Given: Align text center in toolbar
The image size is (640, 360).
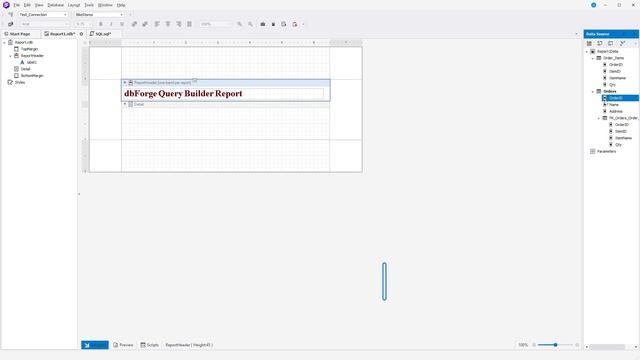Looking at the screenshot, I should point(168,24).
